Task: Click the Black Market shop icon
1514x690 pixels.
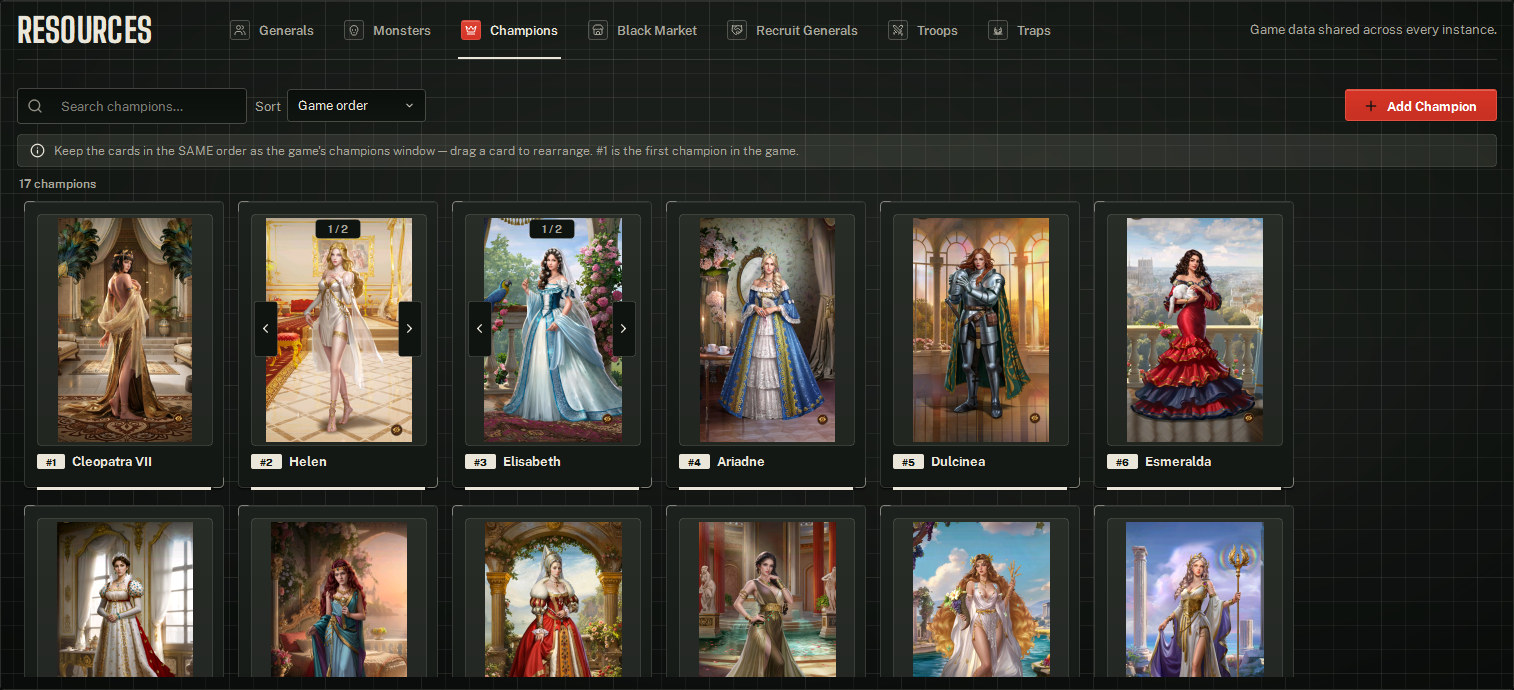Action: (x=598, y=30)
